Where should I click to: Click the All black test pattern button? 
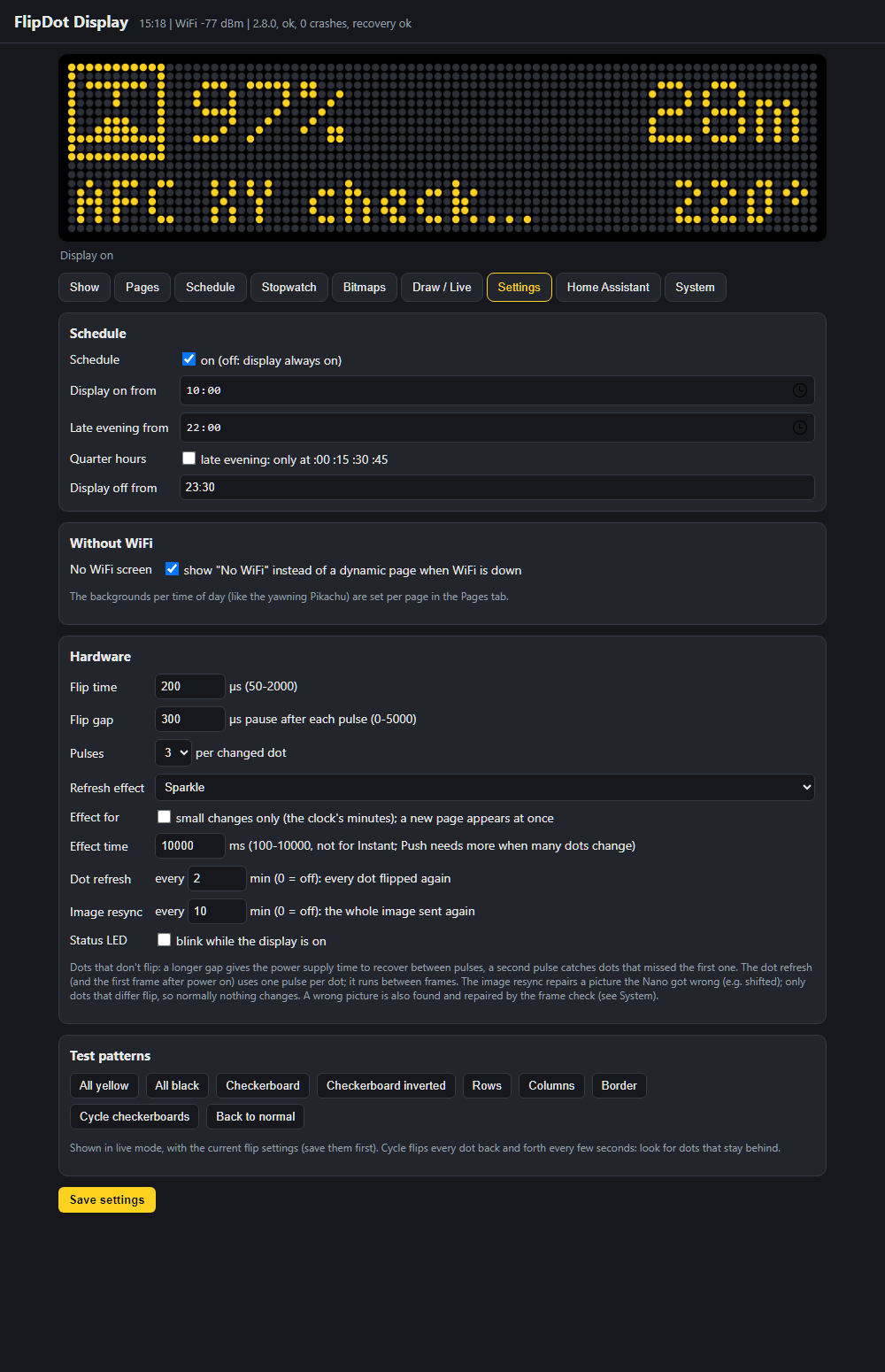coord(177,1086)
